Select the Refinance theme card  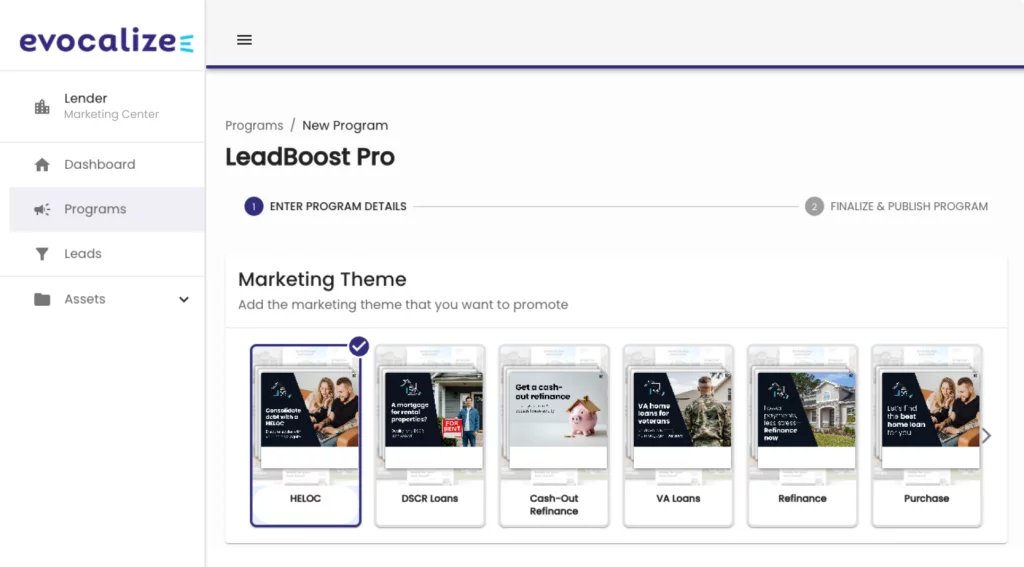(802, 436)
